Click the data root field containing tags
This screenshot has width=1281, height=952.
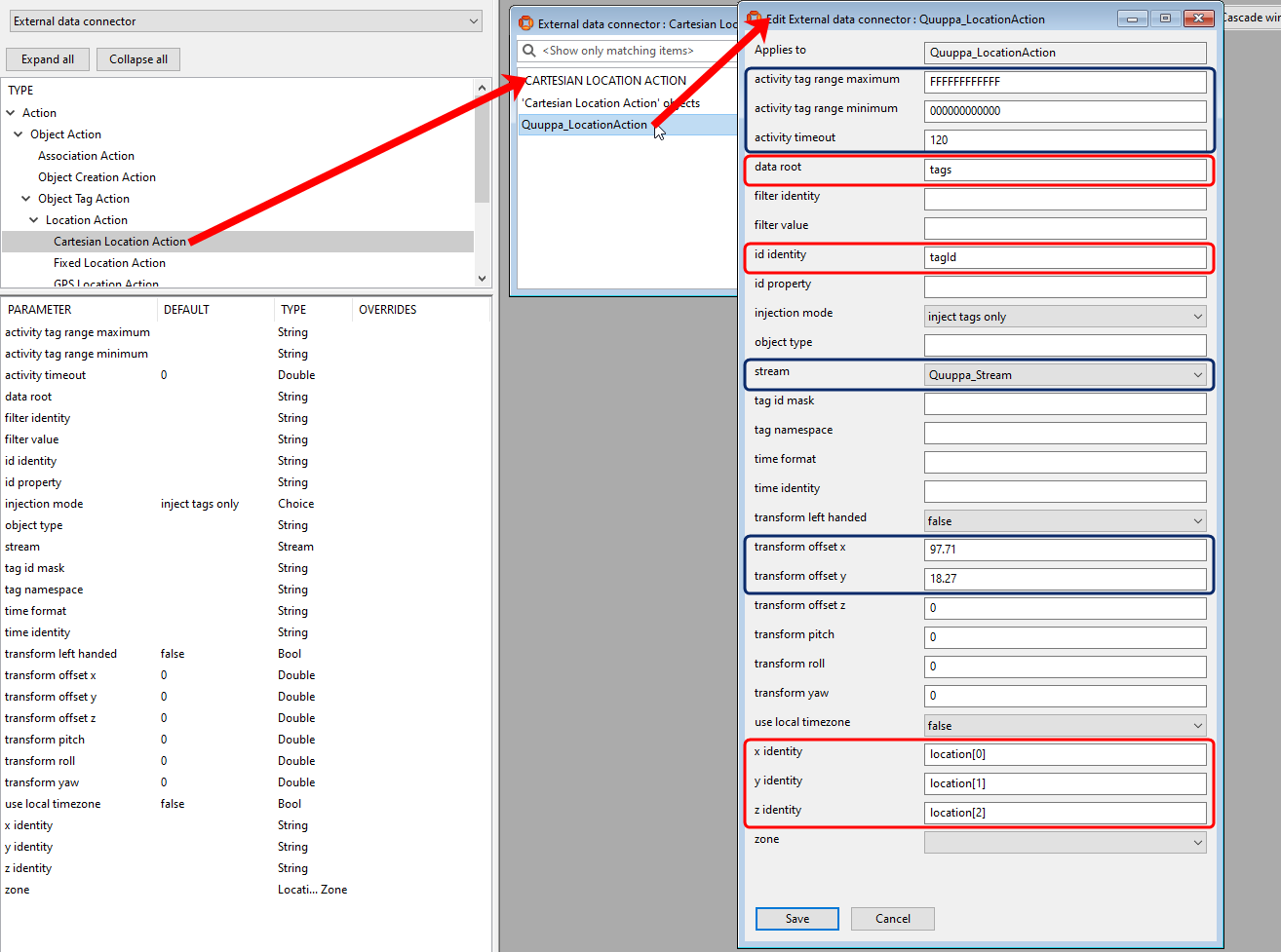click(x=1065, y=170)
